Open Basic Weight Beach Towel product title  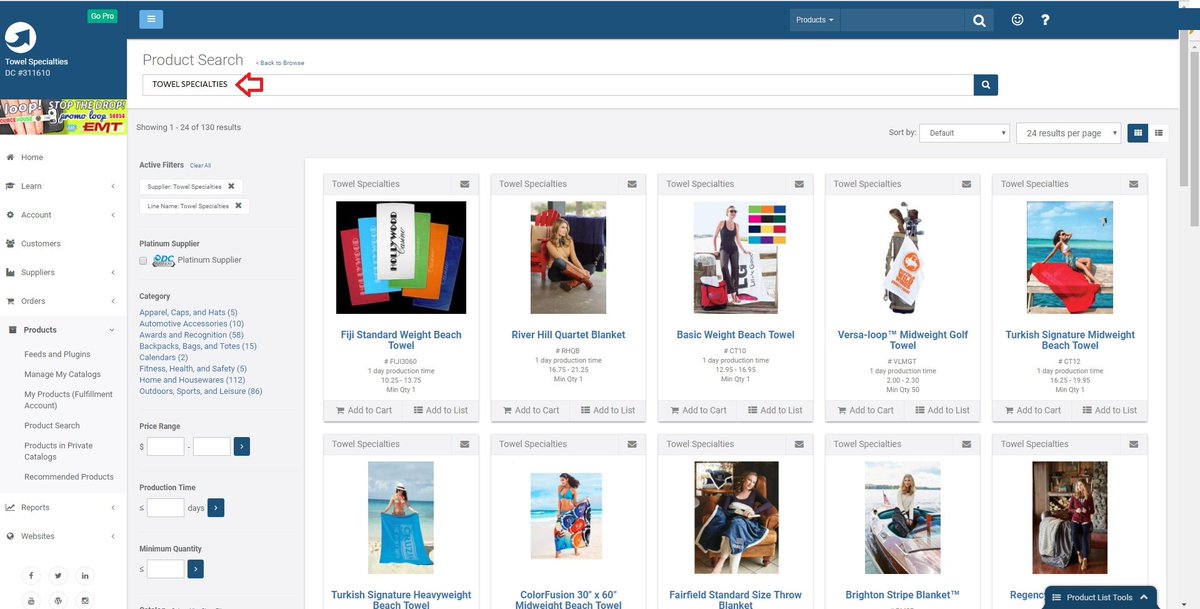[735, 335]
